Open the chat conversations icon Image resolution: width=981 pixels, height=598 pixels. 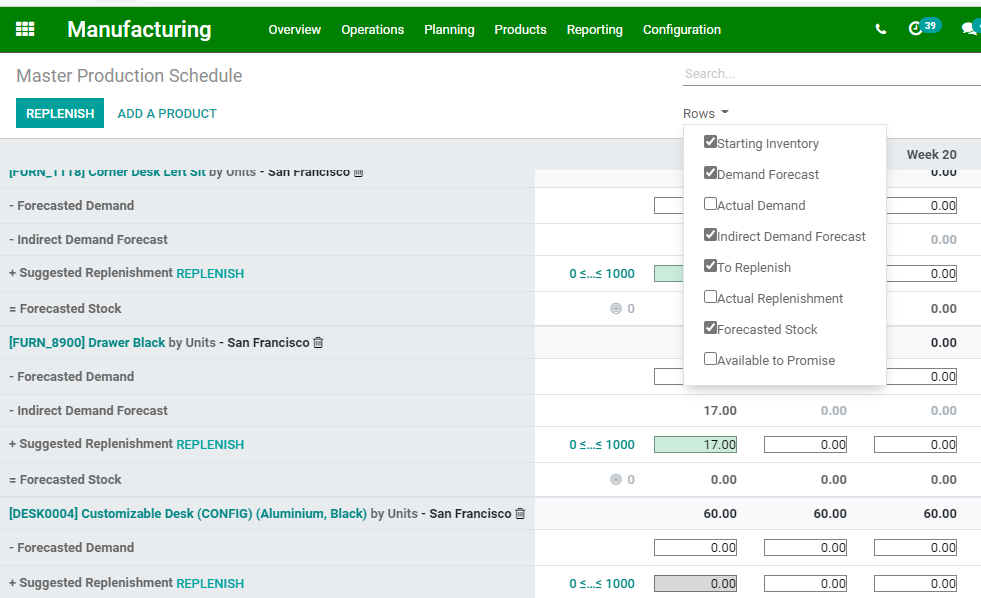pyautogui.click(x=970, y=28)
